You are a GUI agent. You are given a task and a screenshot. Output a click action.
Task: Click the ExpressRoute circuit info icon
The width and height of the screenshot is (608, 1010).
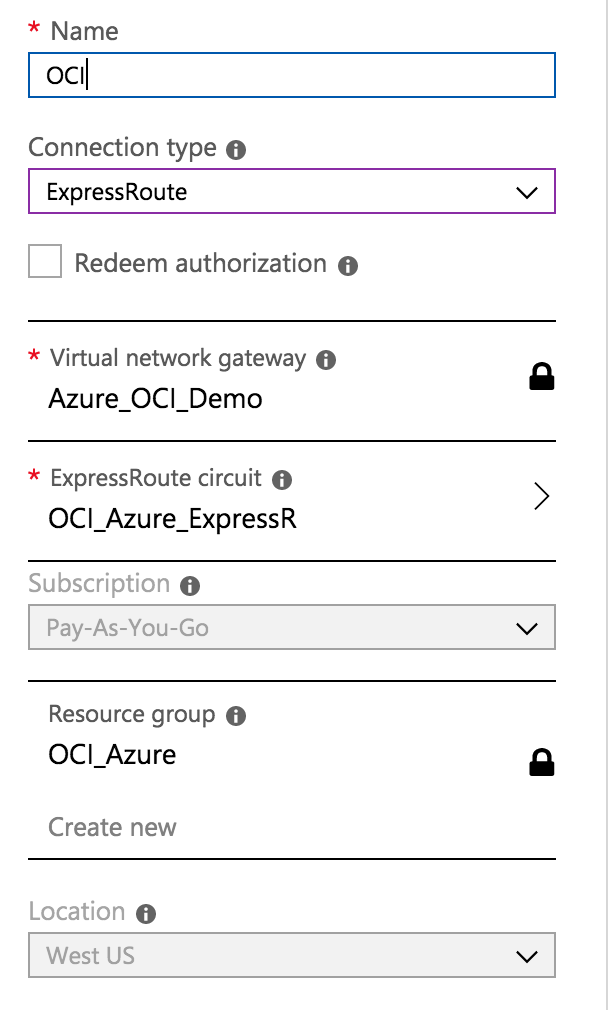[x=280, y=479]
